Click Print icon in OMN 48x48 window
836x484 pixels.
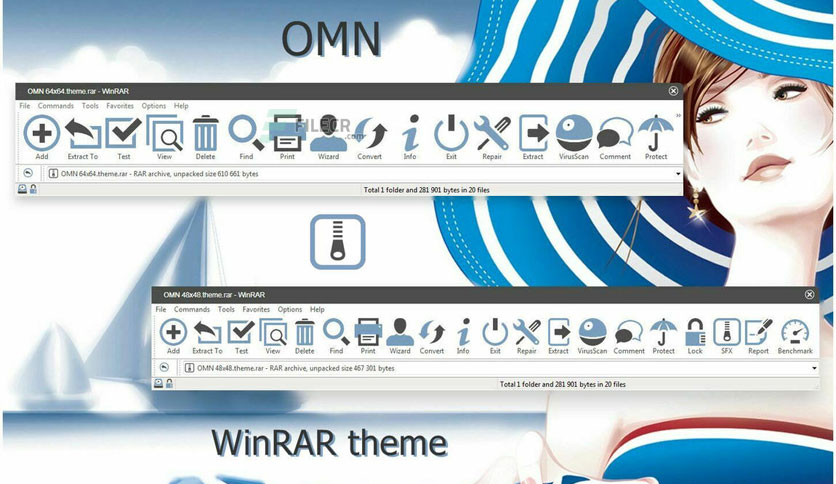click(368, 332)
